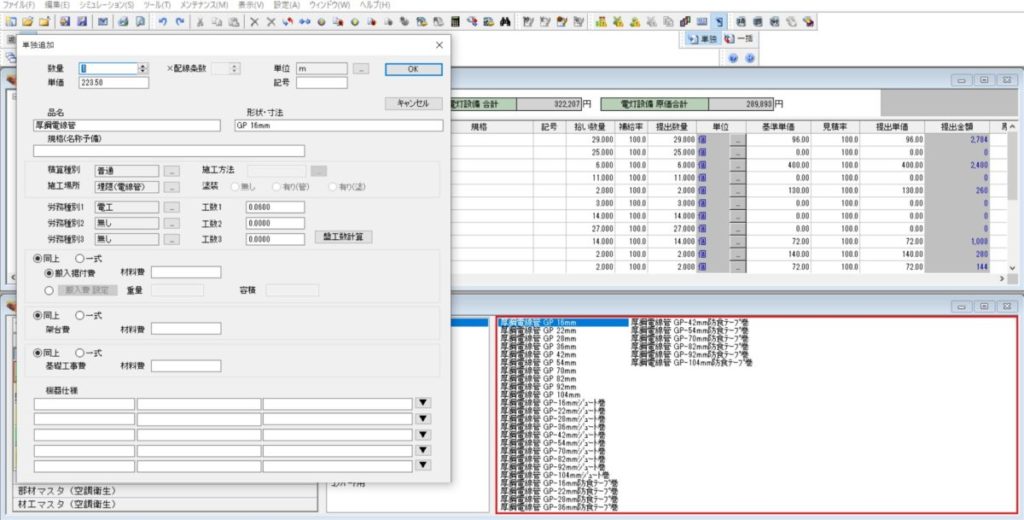Image resolution: width=1024 pixels, height=520 pixels.
Task: Open the last 機器仕様 row dropdown arrow
Action: click(x=423, y=465)
